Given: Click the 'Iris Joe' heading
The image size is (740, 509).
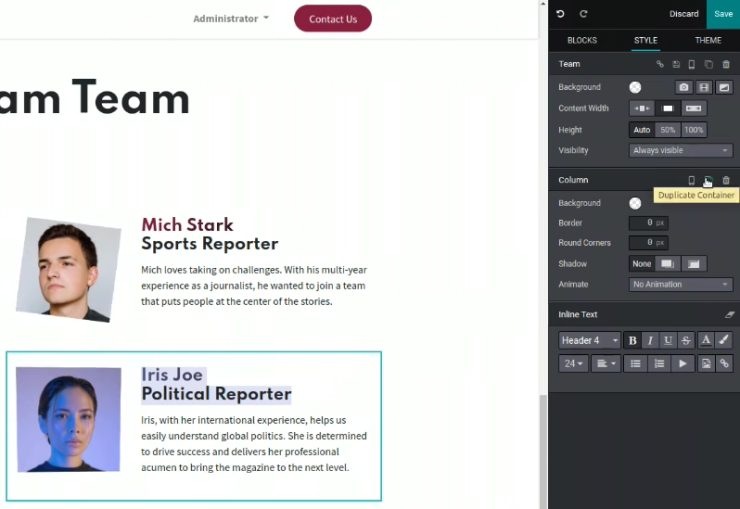Looking at the screenshot, I should [172, 375].
